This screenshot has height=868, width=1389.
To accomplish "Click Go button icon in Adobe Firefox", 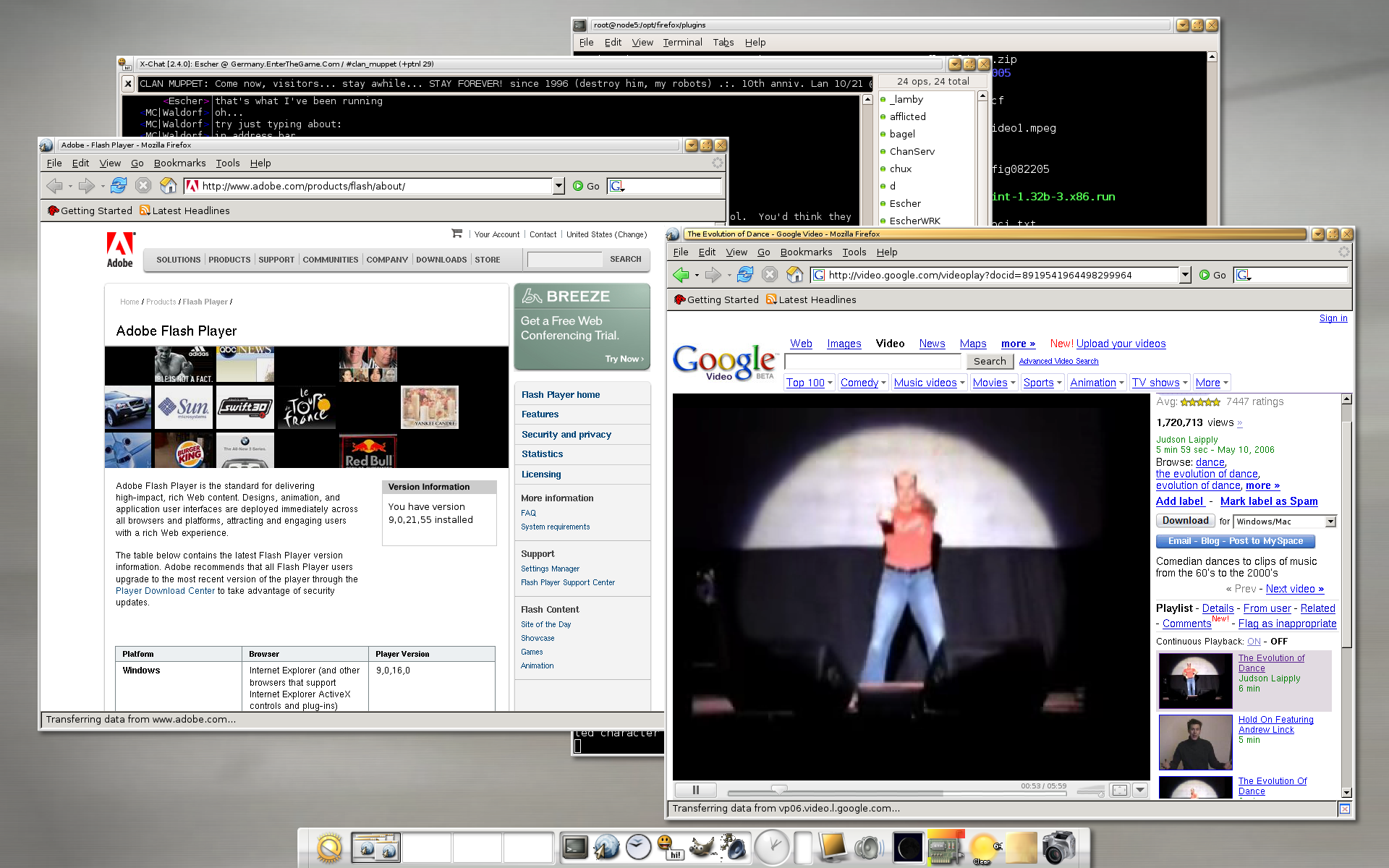I will pyautogui.click(x=586, y=186).
